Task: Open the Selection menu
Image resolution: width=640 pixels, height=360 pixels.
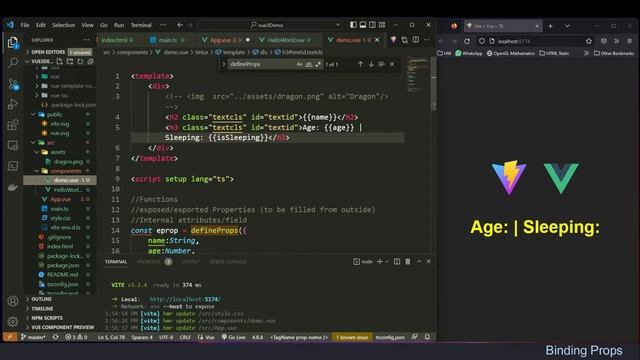Action: point(63,25)
